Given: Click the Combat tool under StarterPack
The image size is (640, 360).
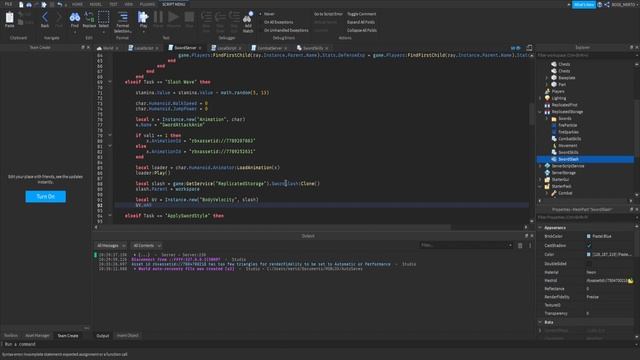Looking at the screenshot, I should pos(565,193).
